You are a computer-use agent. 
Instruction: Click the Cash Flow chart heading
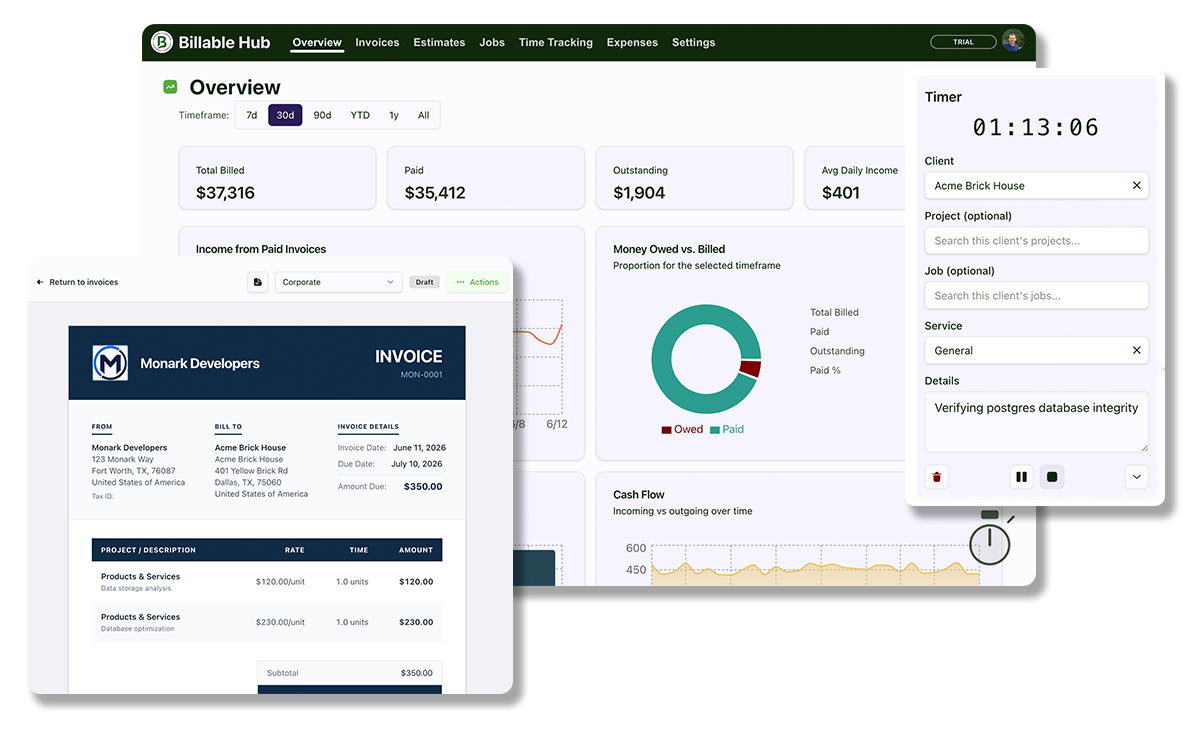pos(638,495)
